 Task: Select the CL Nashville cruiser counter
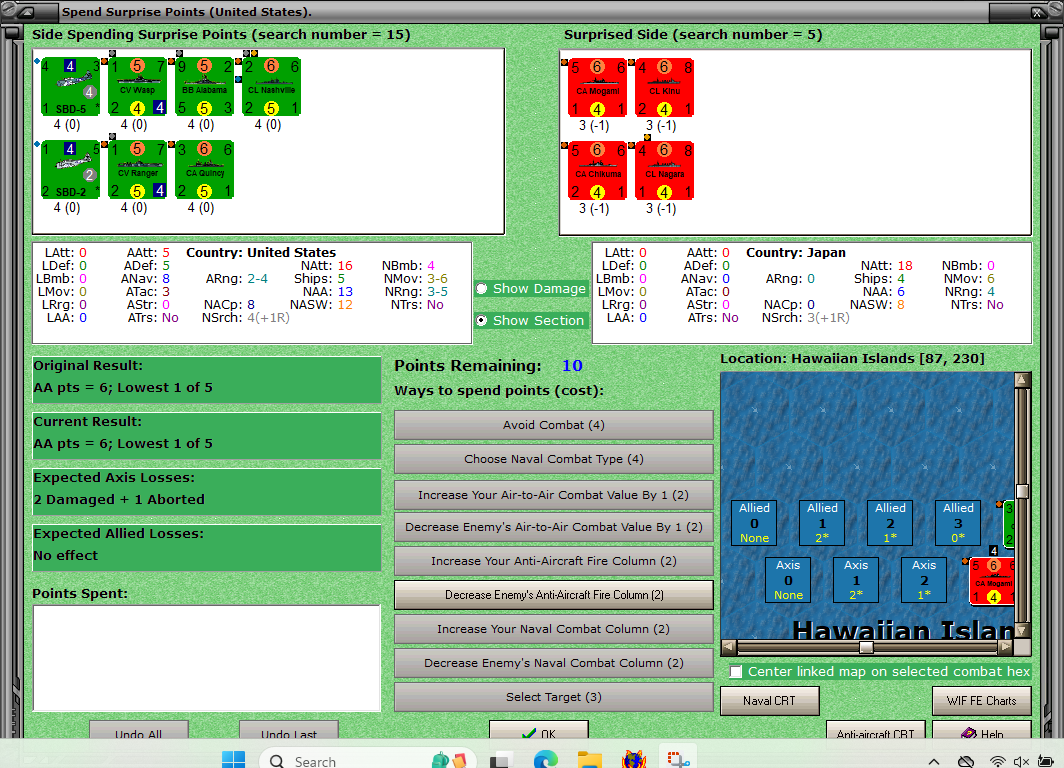(x=271, y=87)
